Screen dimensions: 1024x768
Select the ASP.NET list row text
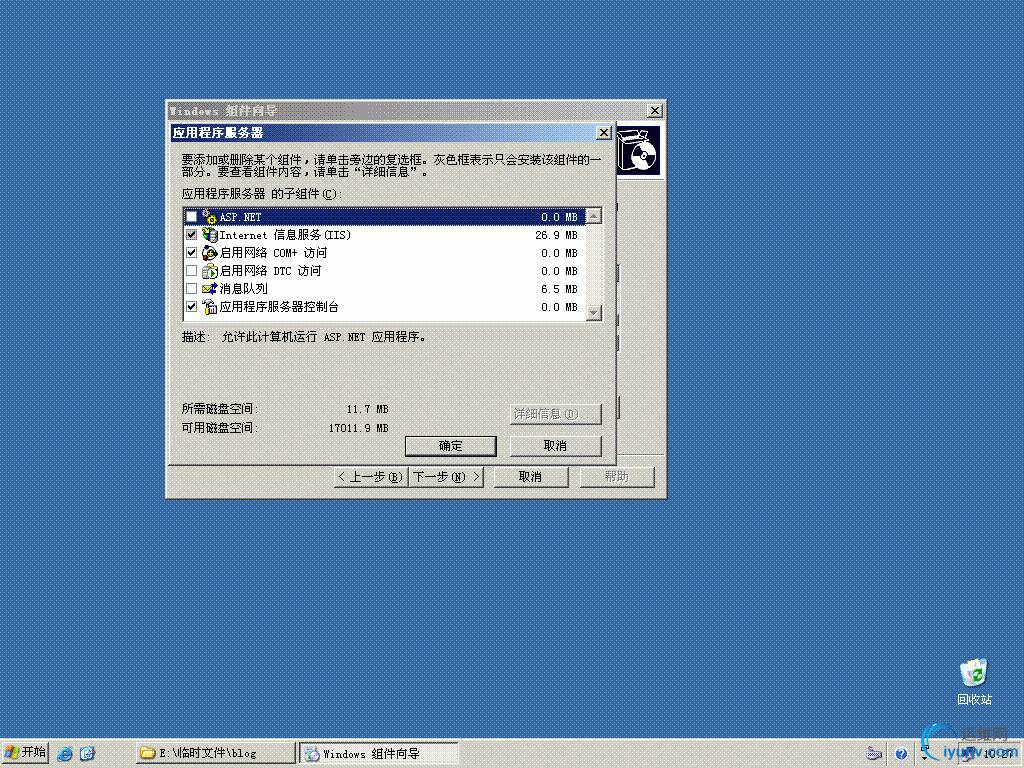coord(240,217)
